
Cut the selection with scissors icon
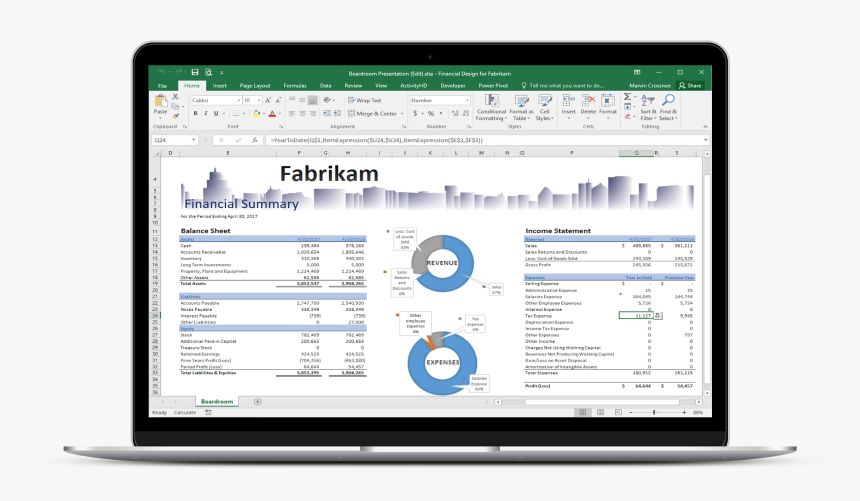click(x=176, y=97)
